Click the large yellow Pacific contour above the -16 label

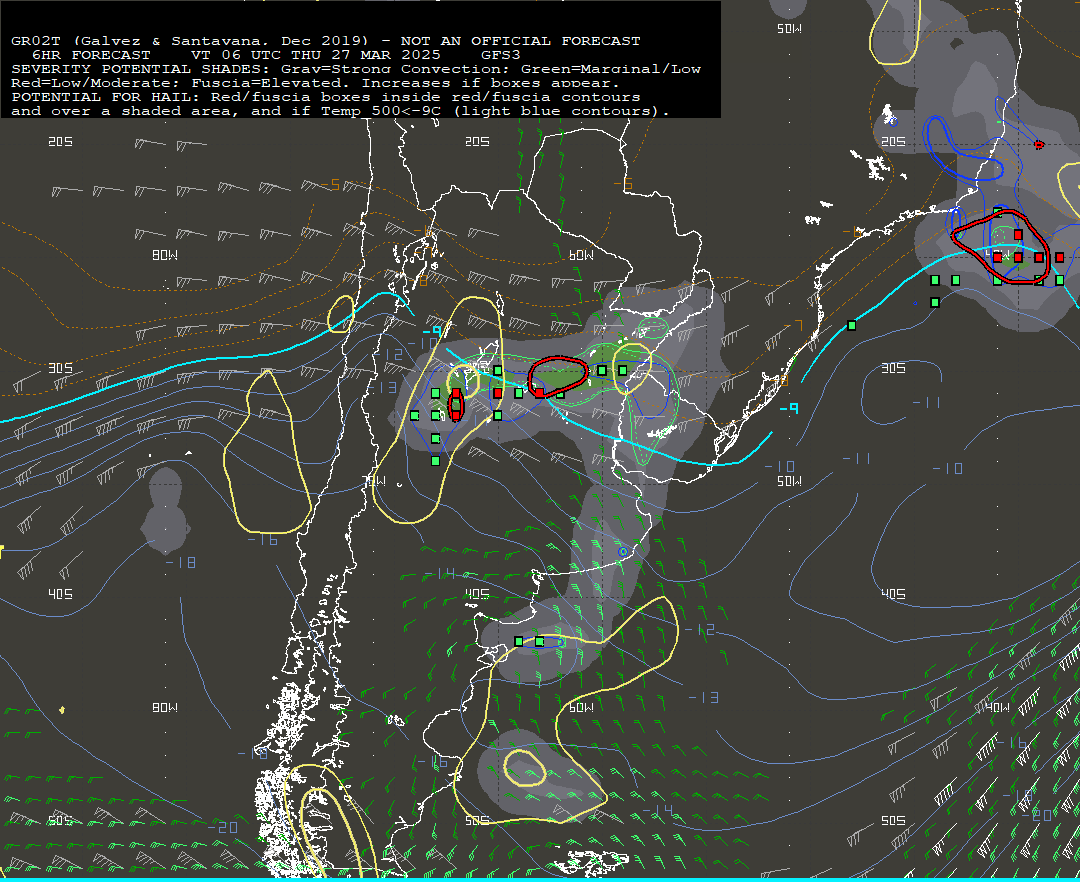point(267,451)
